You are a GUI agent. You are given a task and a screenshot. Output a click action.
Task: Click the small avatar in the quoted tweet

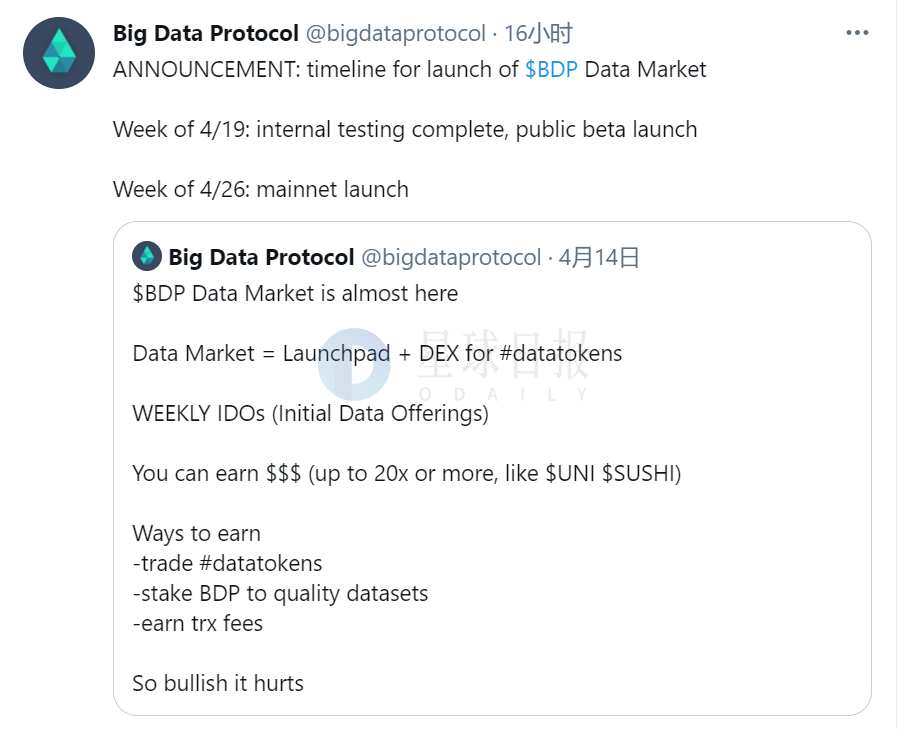pyautogui.click(x=147, y=257)
